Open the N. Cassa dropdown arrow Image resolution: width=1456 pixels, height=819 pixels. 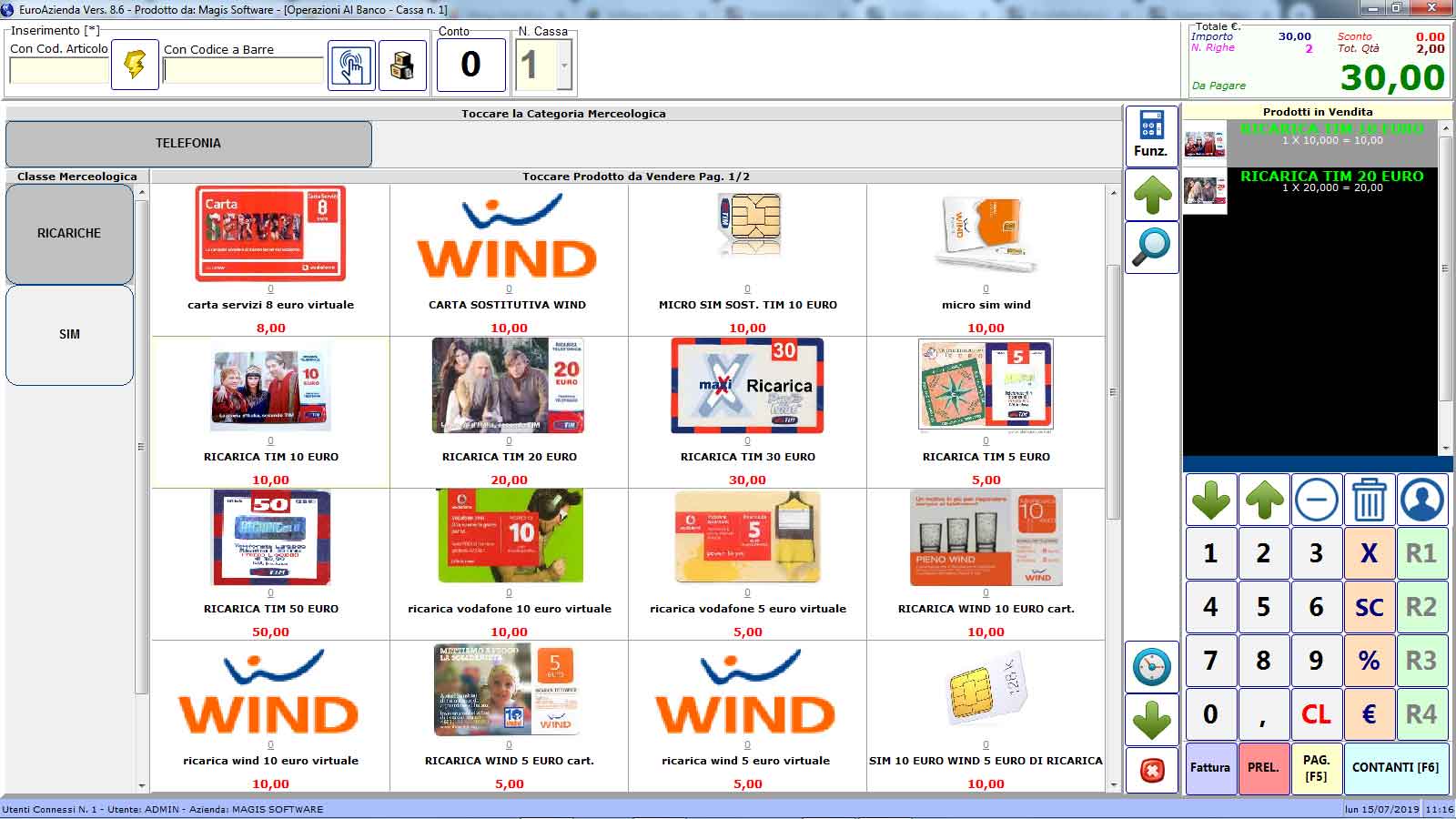564,66
